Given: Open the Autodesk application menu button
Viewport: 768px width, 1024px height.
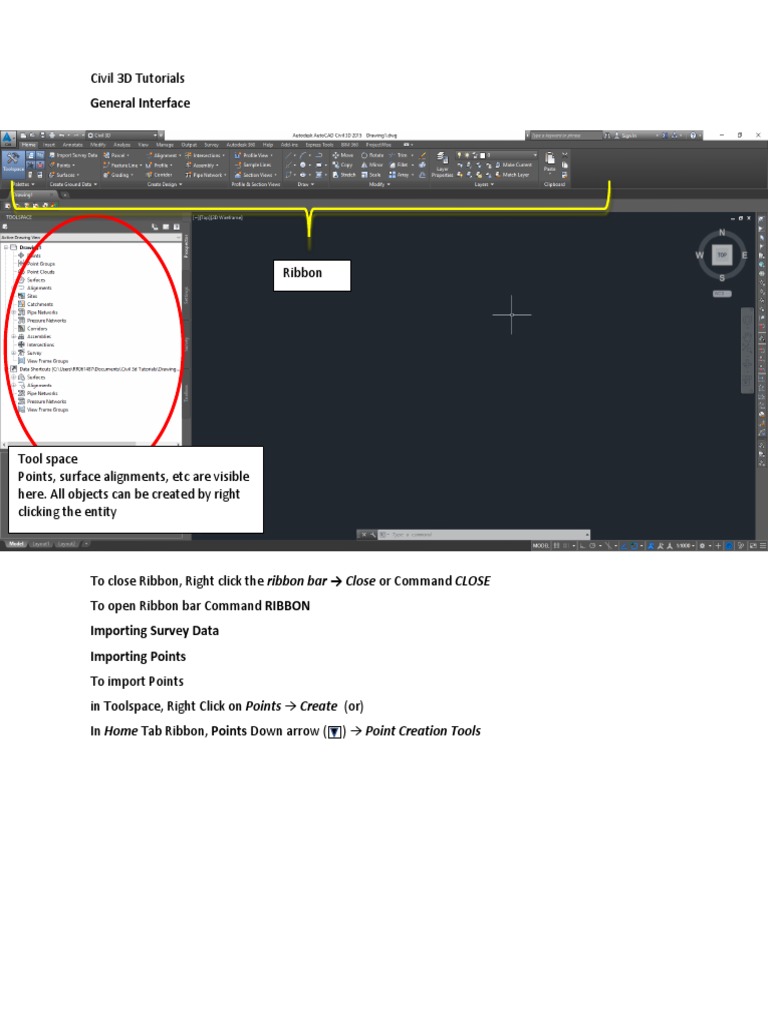Looking at the screenshot, I should 8,138.
